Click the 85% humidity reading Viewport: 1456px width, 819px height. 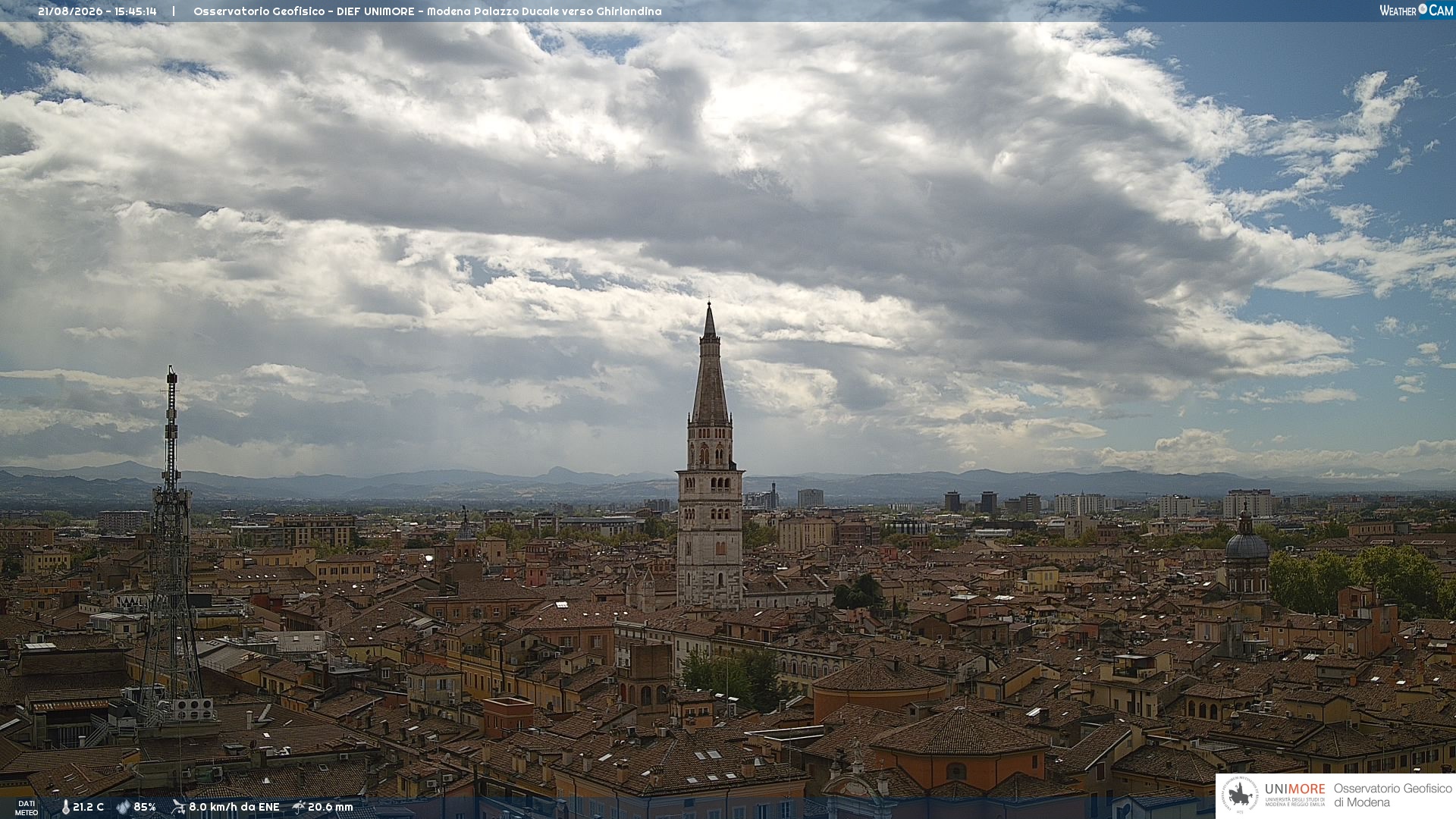[x=145, y=808]
